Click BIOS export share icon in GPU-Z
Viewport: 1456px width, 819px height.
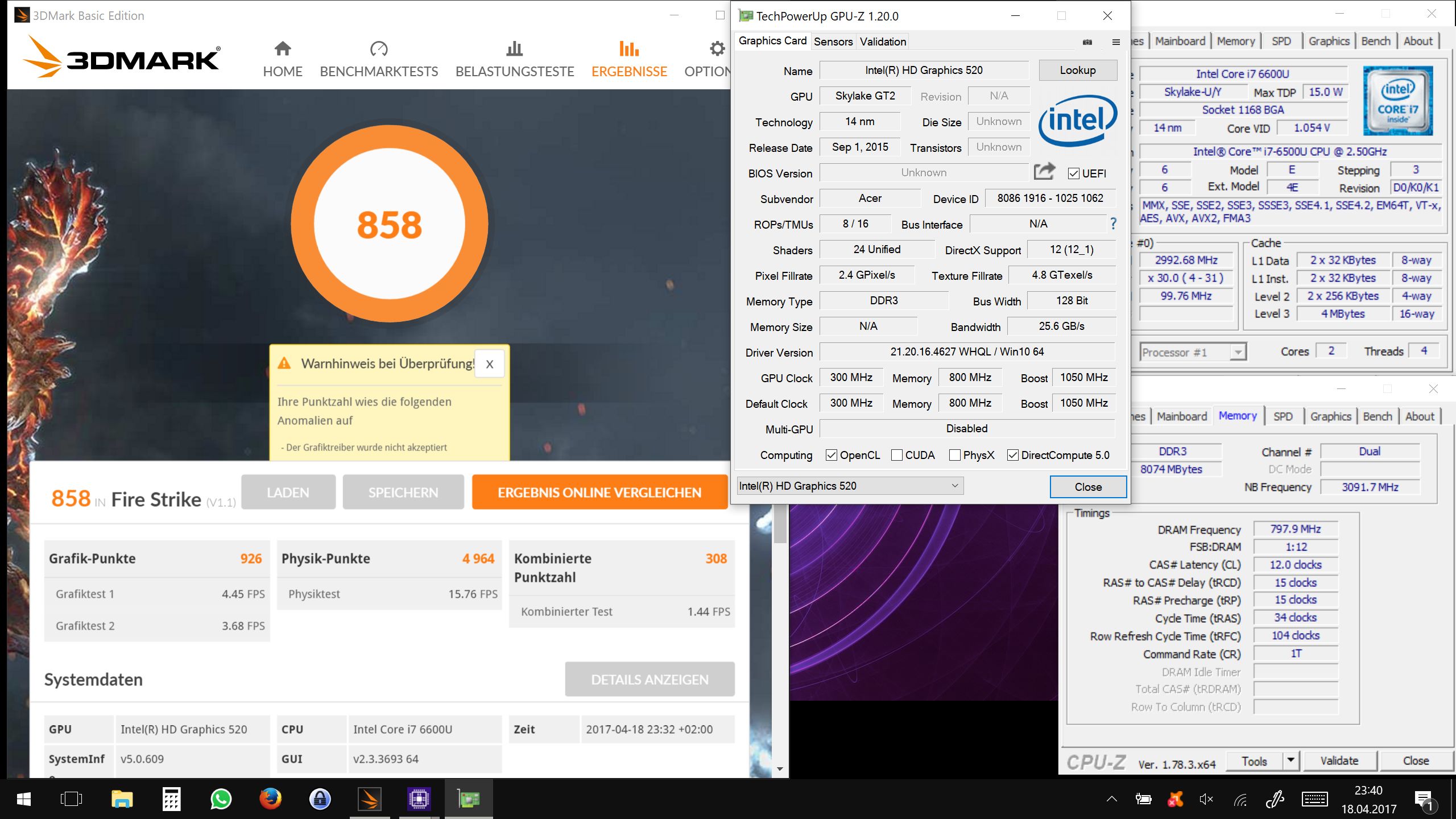click(x=1044, y=171)
